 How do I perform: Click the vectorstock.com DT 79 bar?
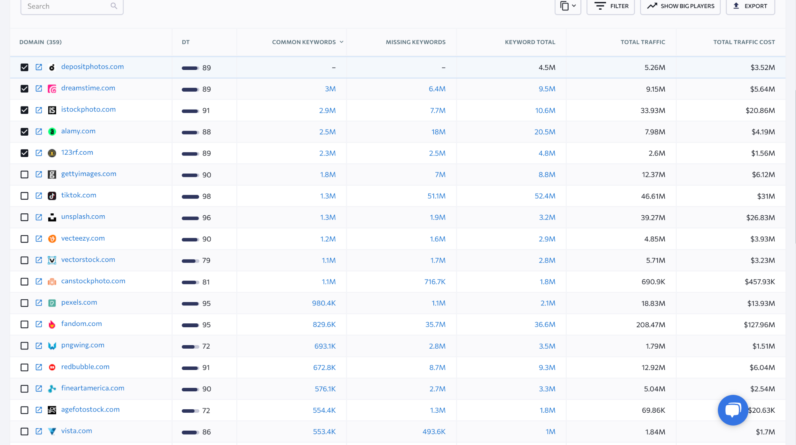coord(190,261)
